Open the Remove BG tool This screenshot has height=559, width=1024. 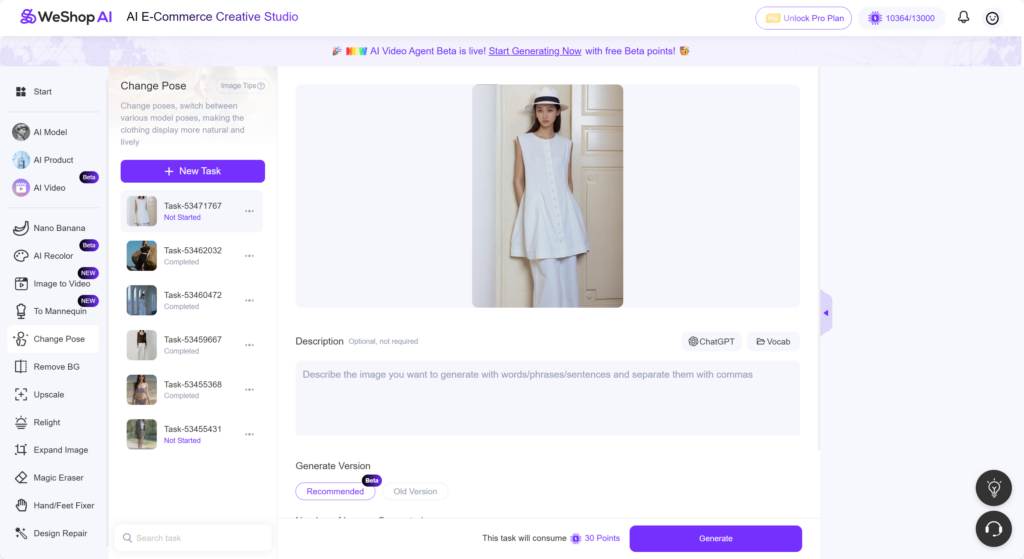56,367
